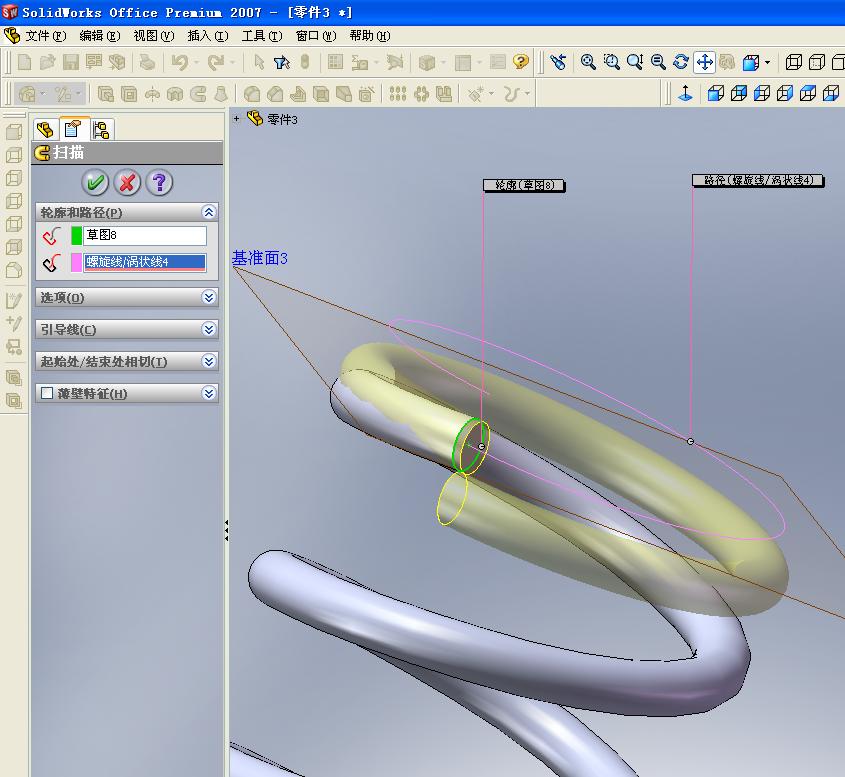Switch to Front view cube icon
This screenshot has height=777, width=845.
click(x=716, y=94)
